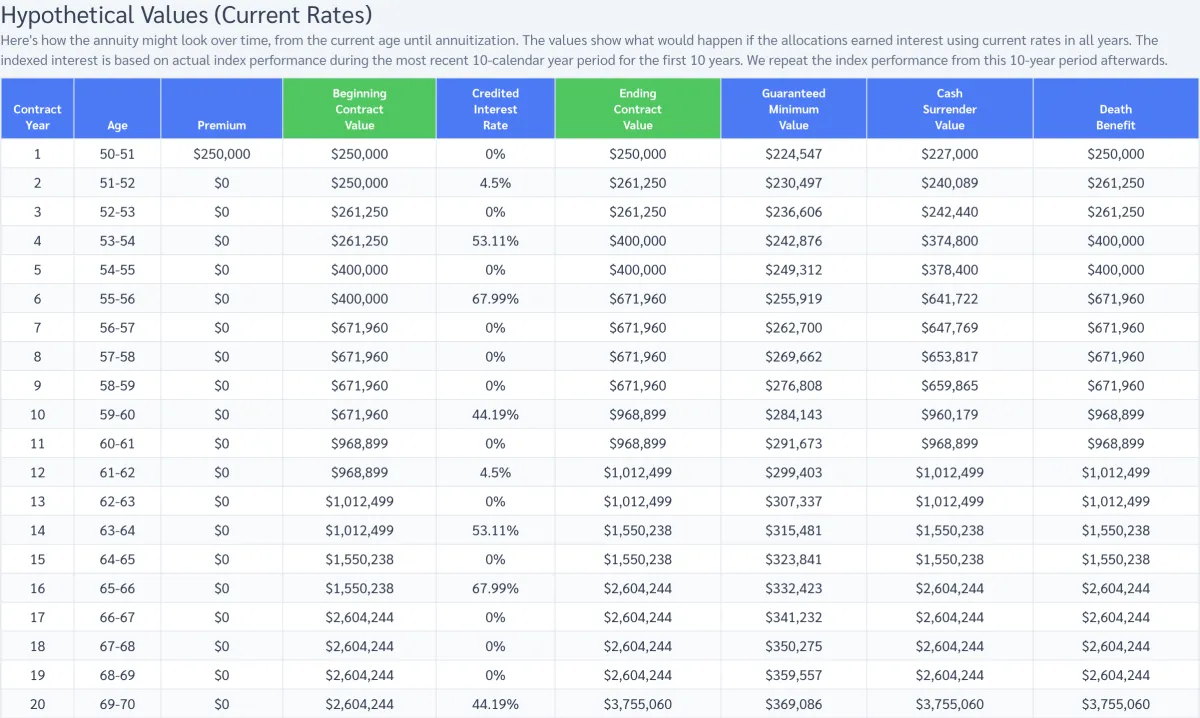Image resolution: width=1200 pixels, height=718 pixels.
Task: Select the Cash Surrender Value header
Action: [x=949, y=109]
